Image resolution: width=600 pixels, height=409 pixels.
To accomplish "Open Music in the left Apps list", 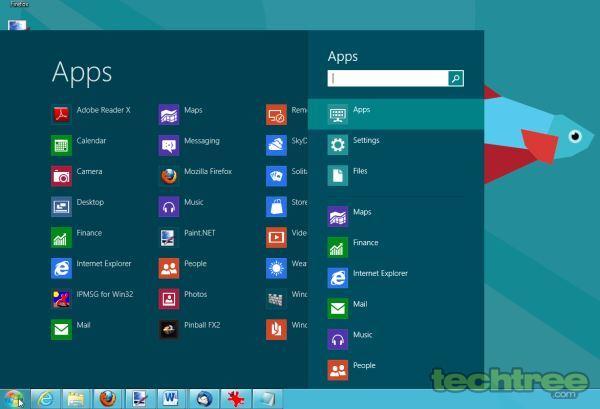I will point(169,207).
